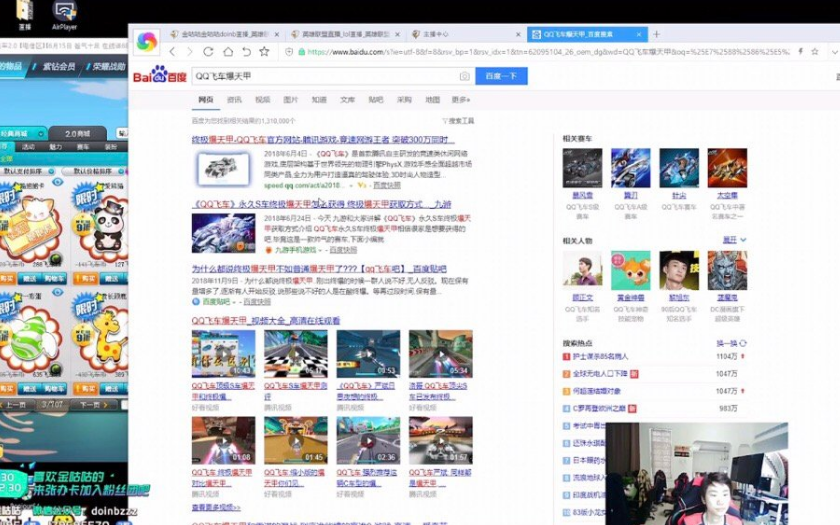Go back with the browser back arrow
840x525 pixels.
[x=172, y=51]
